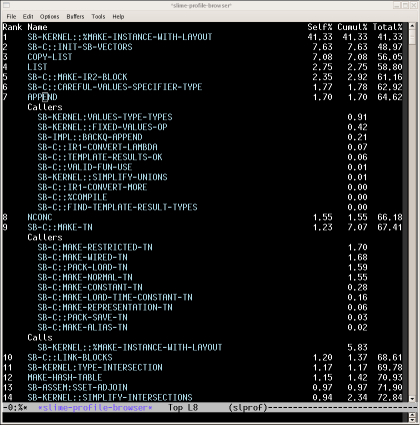Screen dimensions: 420x425
Task: Open the Help menu
Action: (x=118, y=16)
